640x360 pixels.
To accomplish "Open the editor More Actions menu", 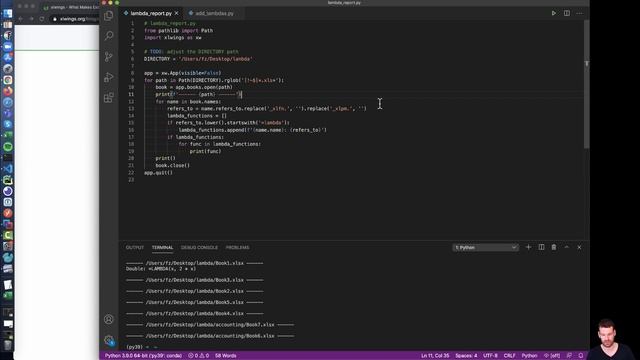I will point(579,13).
